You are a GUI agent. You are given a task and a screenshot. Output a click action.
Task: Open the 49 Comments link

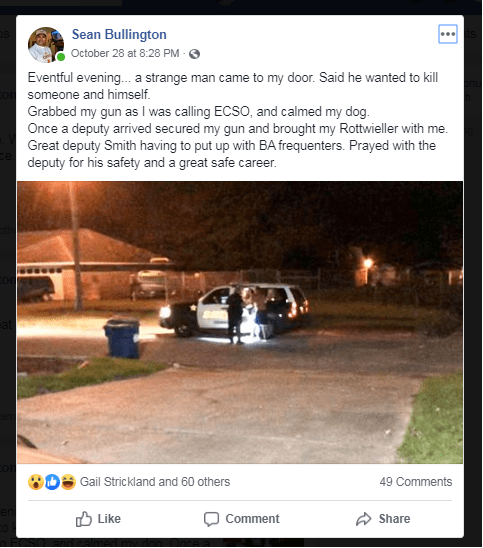click(x=416, y=482)
